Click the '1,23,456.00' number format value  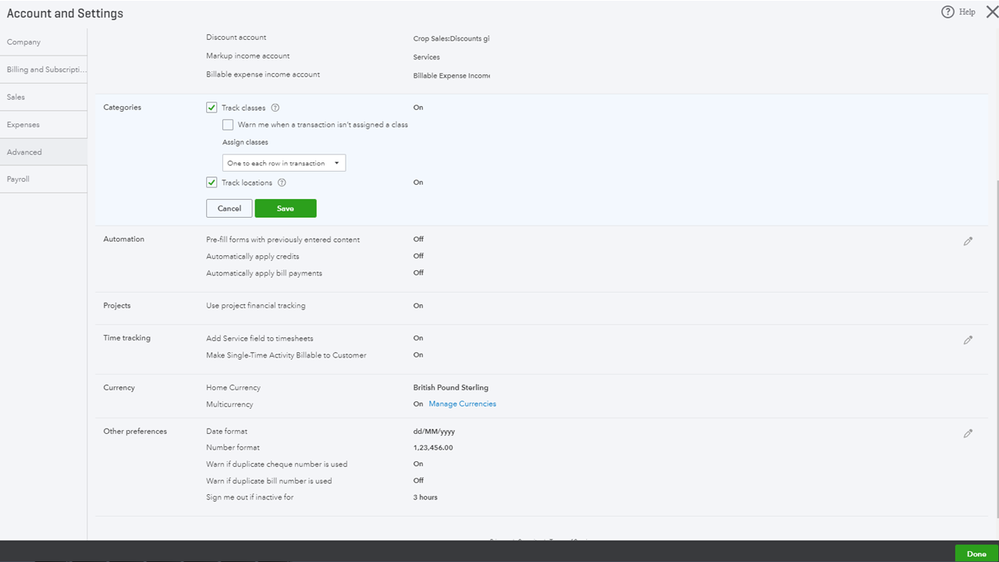tap(433, 448)
